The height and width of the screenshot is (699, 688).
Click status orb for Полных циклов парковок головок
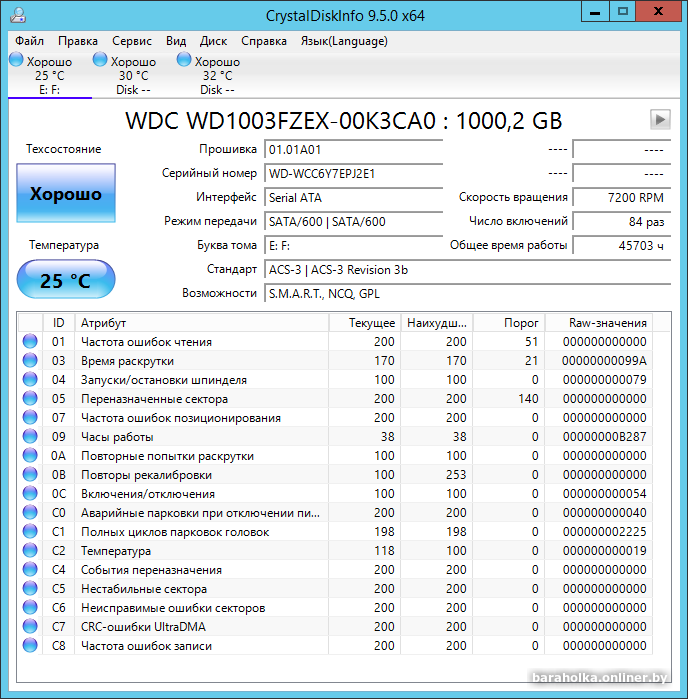click(30, 531)
